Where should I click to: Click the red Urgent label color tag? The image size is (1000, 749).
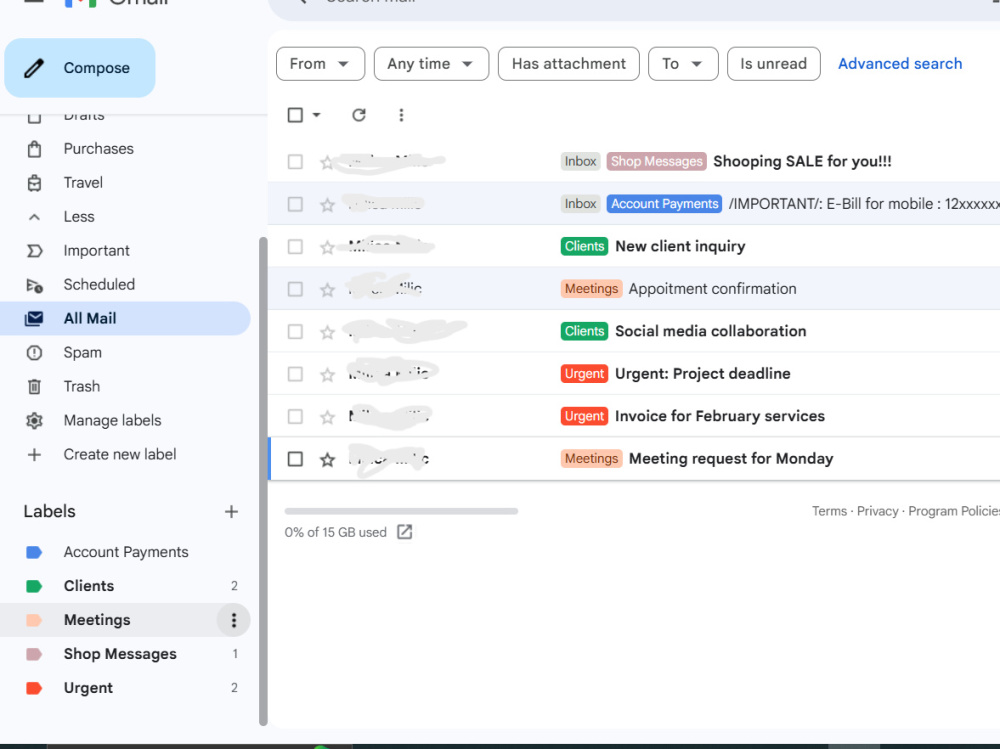point(34,688)
